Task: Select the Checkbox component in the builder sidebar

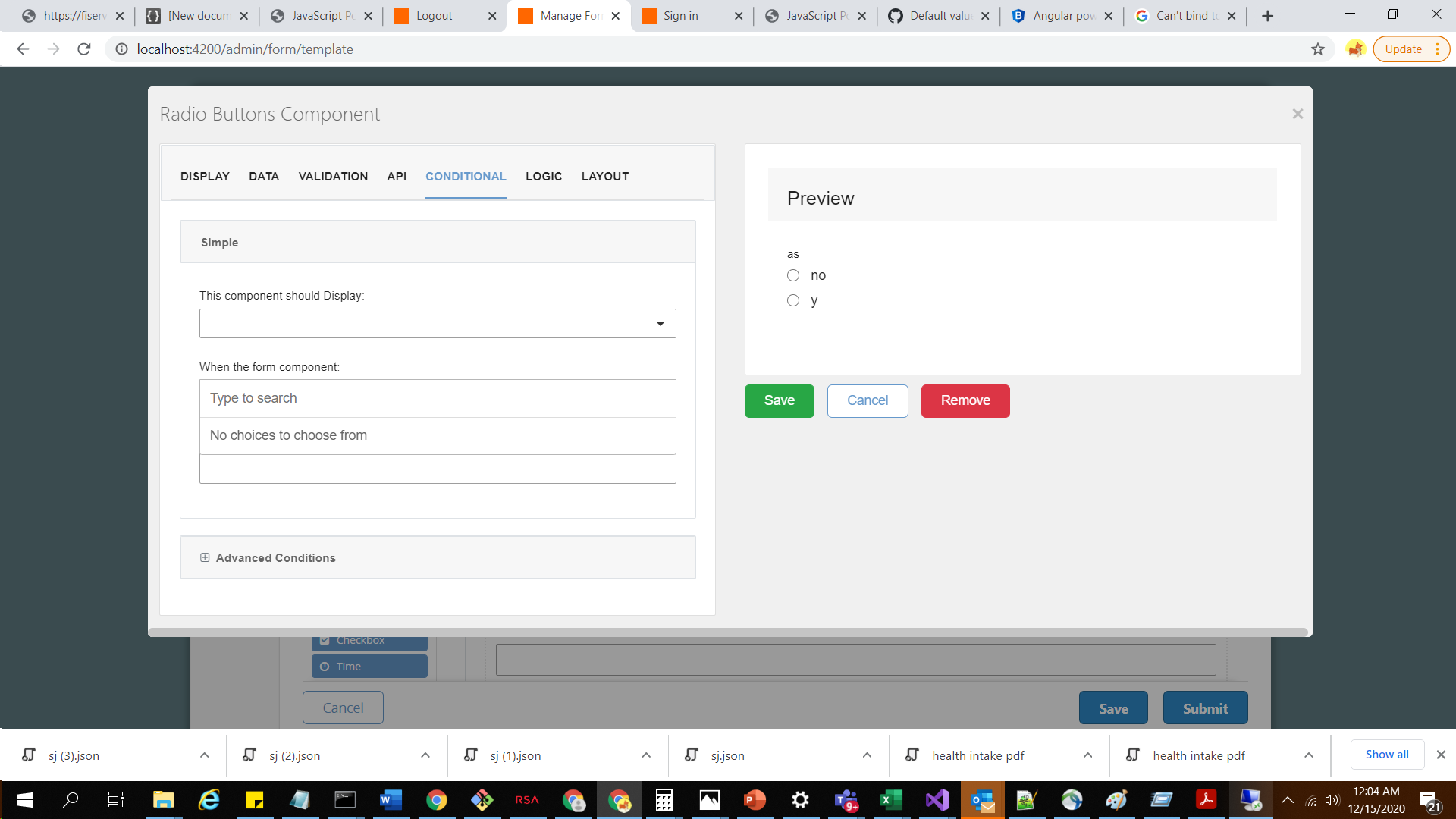Action: [x=369, y=639]
